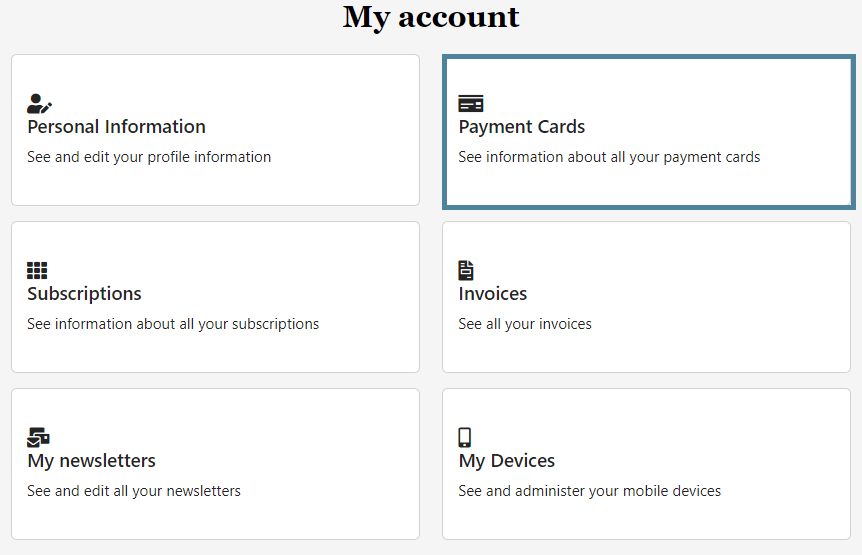Click the mobile phone icon
Screen dimensions: 862x555
pos(465,437)
